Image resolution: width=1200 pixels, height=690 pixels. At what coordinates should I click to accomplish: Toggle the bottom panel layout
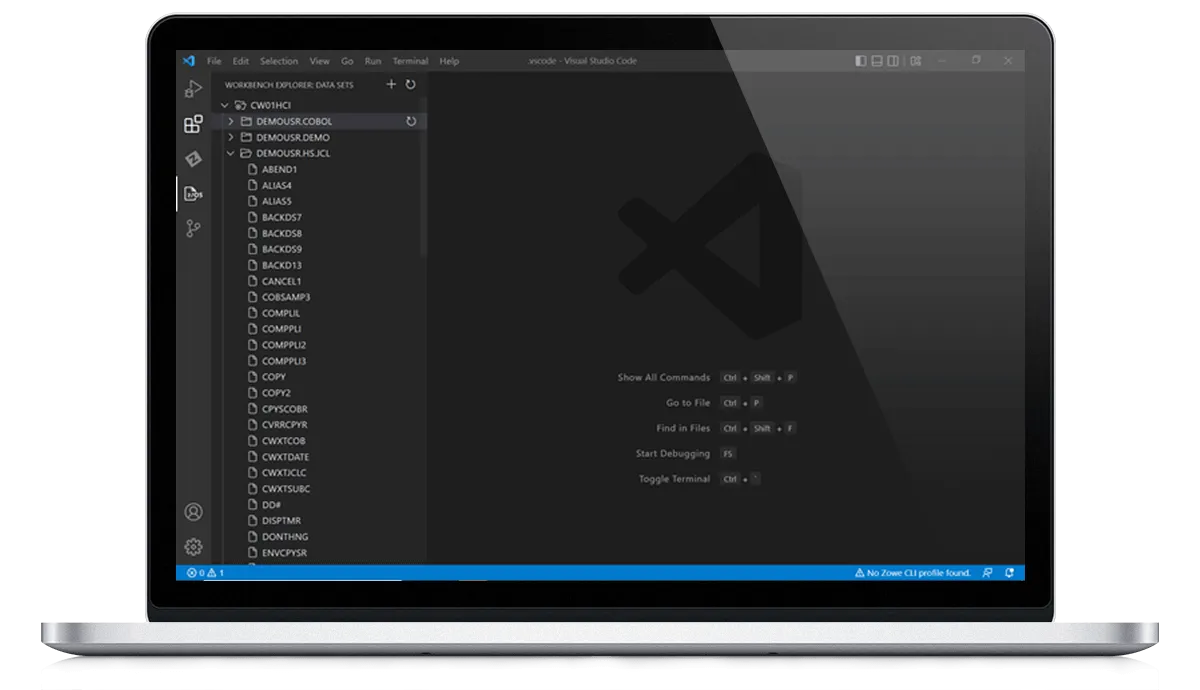877,61
